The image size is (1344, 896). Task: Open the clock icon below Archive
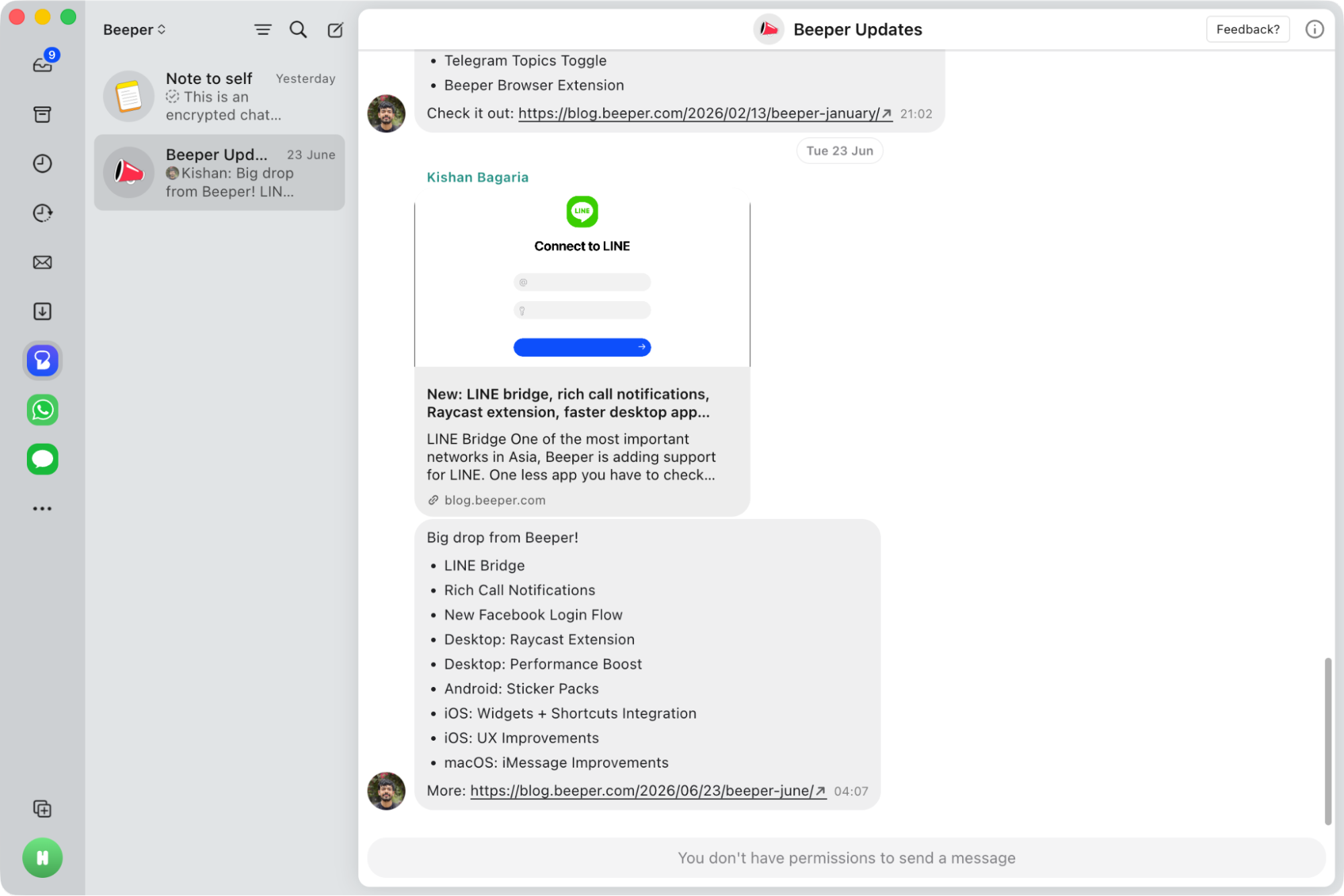pyautogui.click(x=42, y=163)
